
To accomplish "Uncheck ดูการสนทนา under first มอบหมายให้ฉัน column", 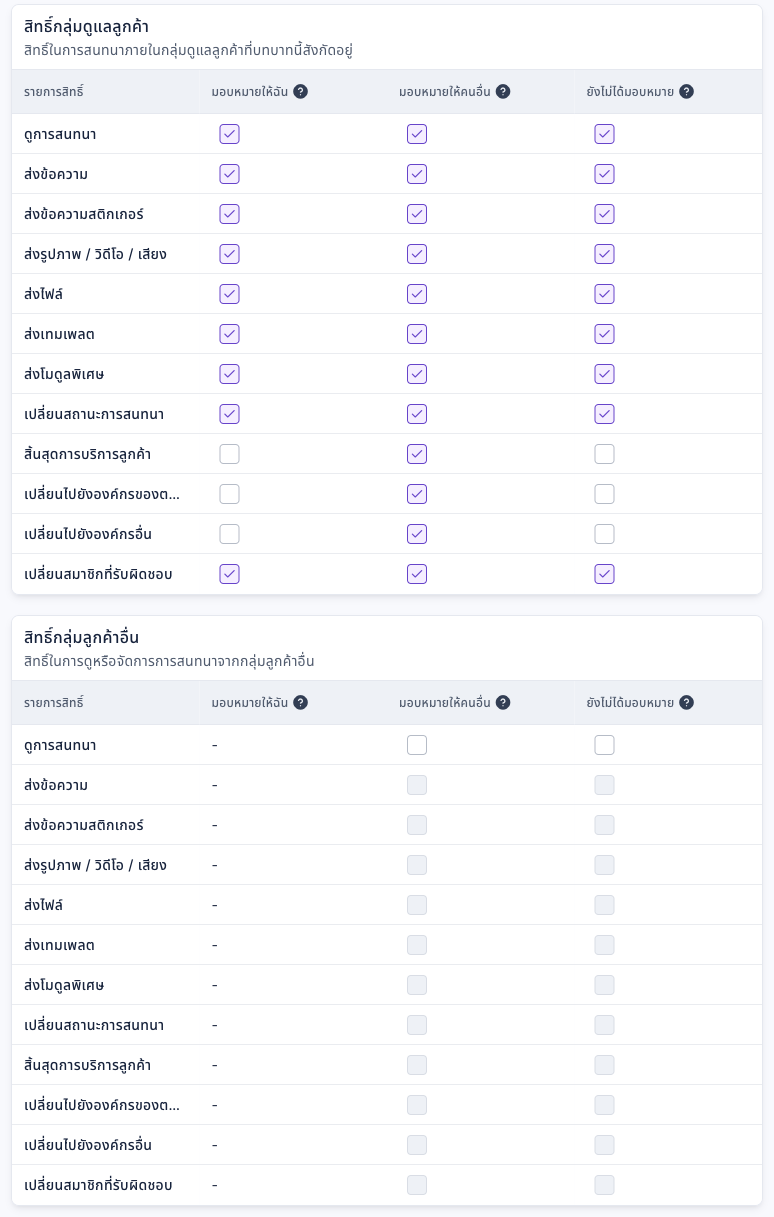I will 230,134.
